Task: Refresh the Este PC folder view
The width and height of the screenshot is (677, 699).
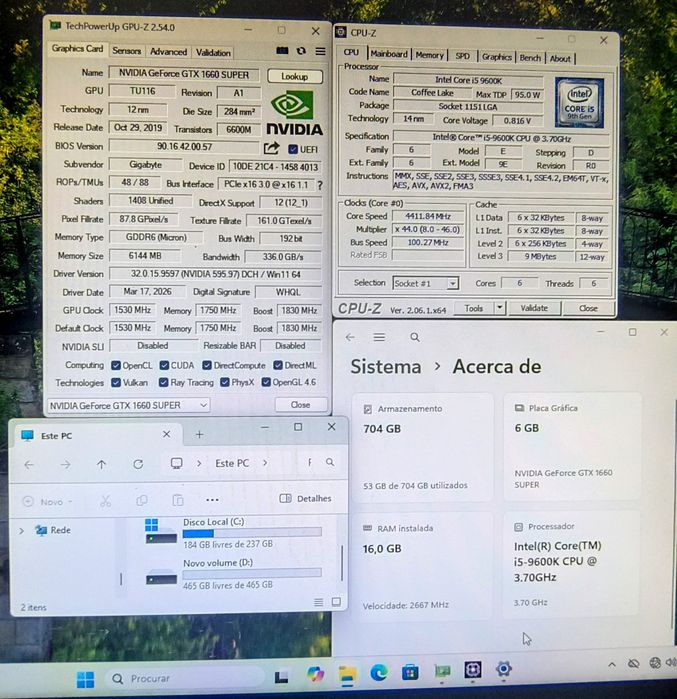Action: [138, 465]
